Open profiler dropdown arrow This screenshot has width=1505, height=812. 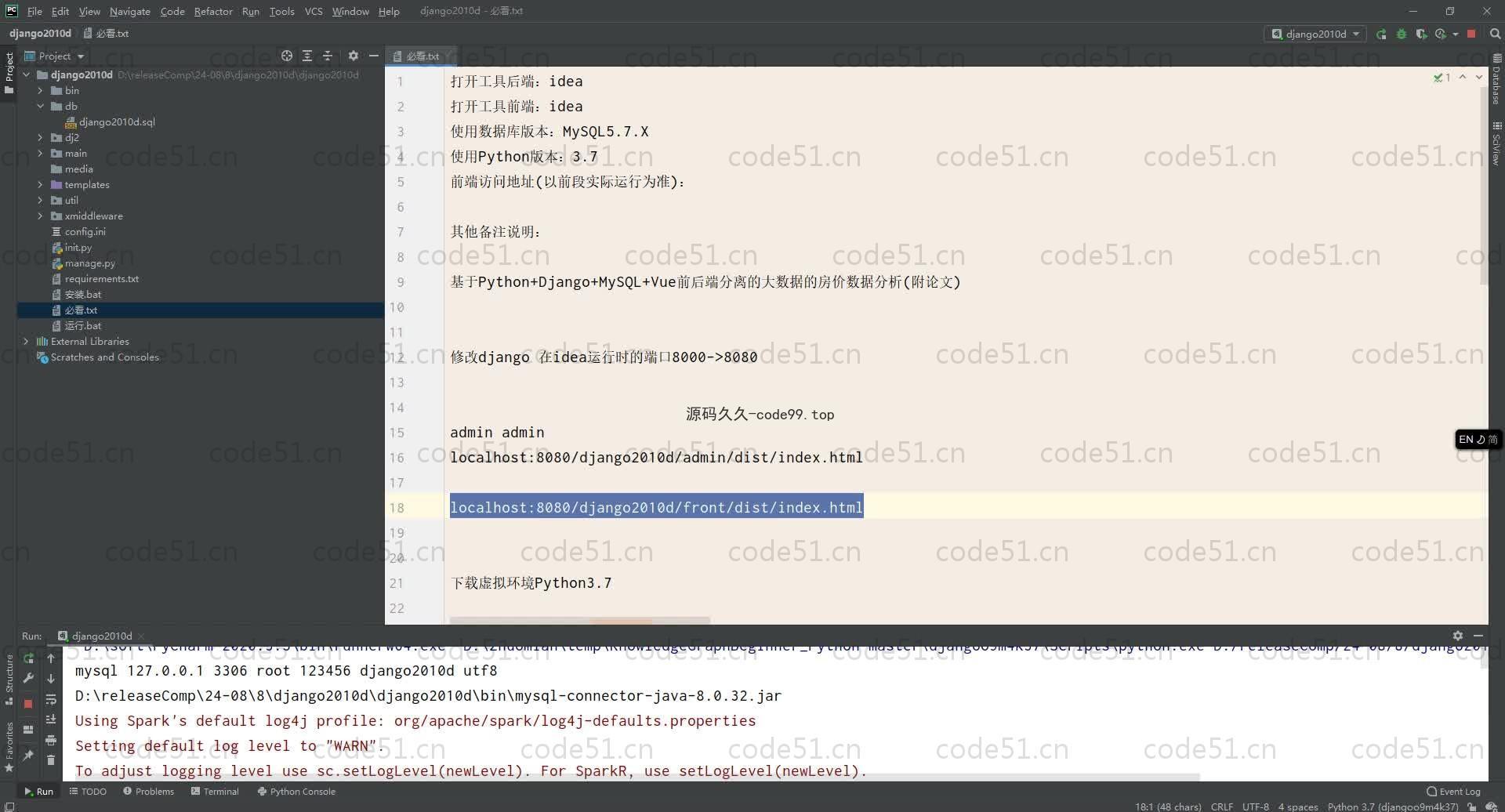click(x=1455, y=34)
